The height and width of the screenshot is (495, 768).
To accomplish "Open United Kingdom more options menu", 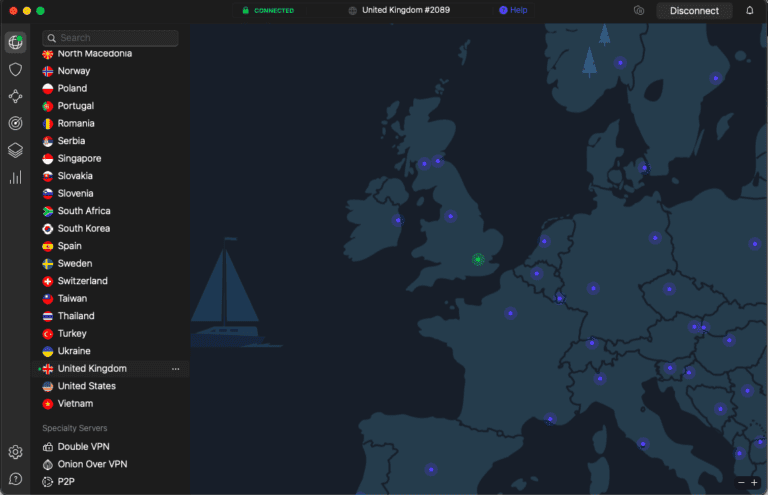I will 176,369.
